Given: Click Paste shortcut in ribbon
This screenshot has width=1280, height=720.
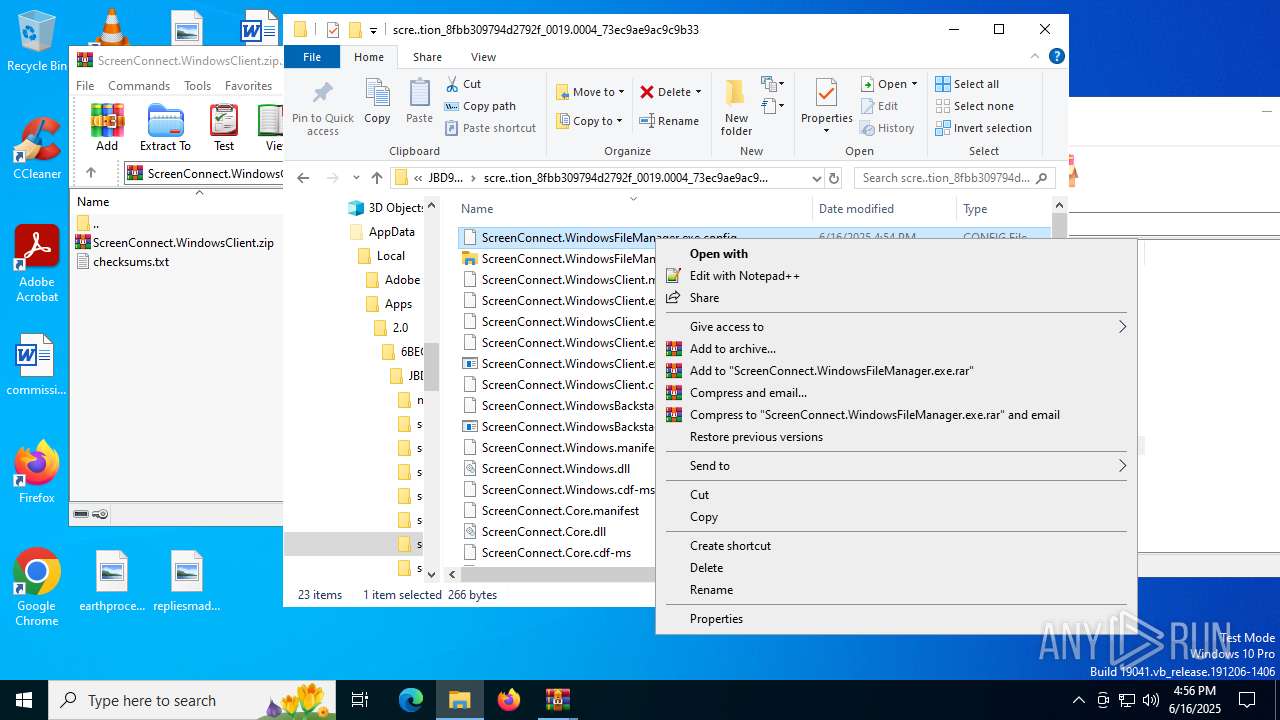Looking at the screenshot, I should click(x=490, y=128).
